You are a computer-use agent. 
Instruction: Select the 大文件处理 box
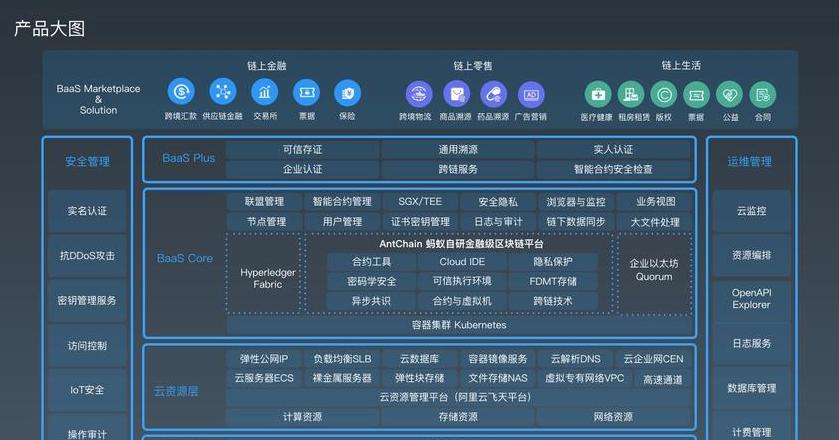pyautogui.click(x=655, y=222)
